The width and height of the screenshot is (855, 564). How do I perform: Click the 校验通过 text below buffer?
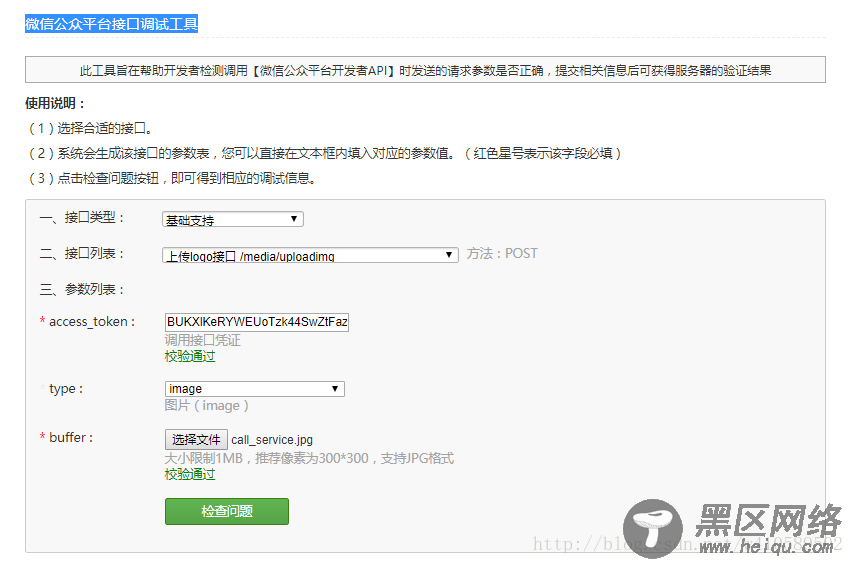point(190,475)
